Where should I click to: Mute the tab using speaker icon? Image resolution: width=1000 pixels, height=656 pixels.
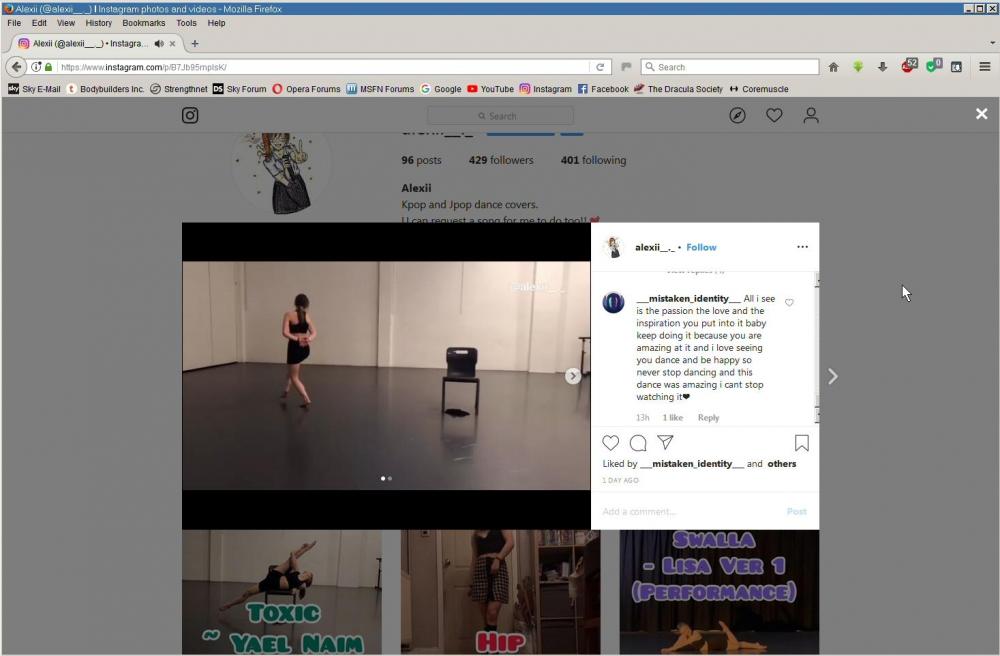pyautogui.click(x=159, y=44)
